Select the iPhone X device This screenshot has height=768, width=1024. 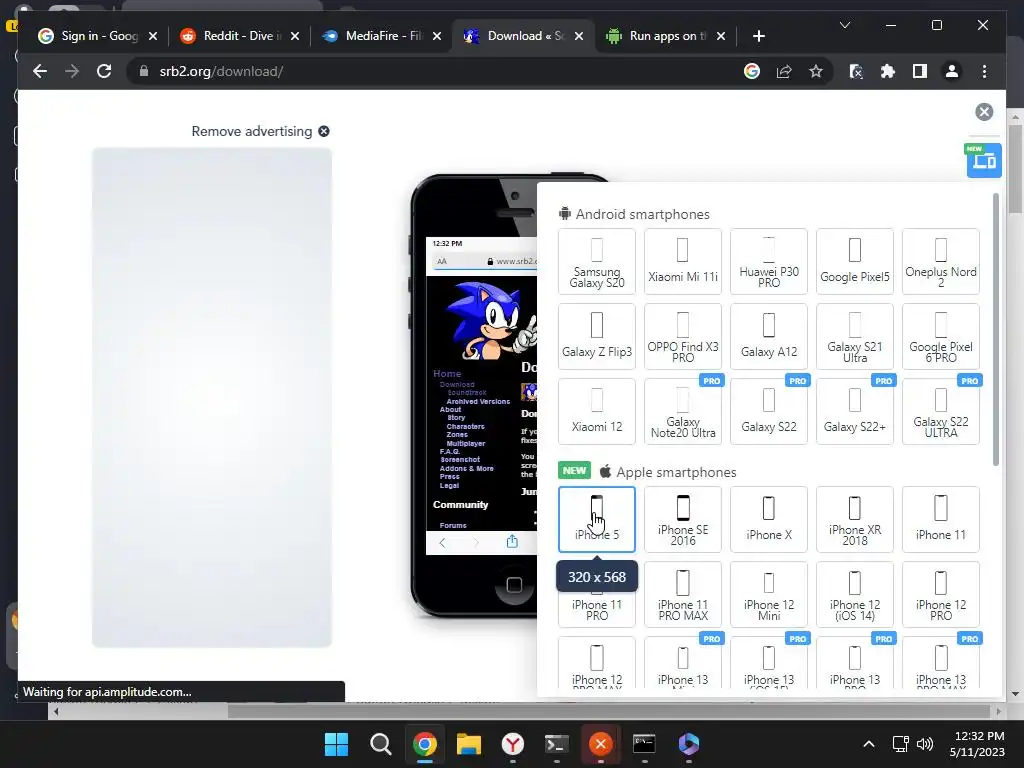click(x=769, y=520)
